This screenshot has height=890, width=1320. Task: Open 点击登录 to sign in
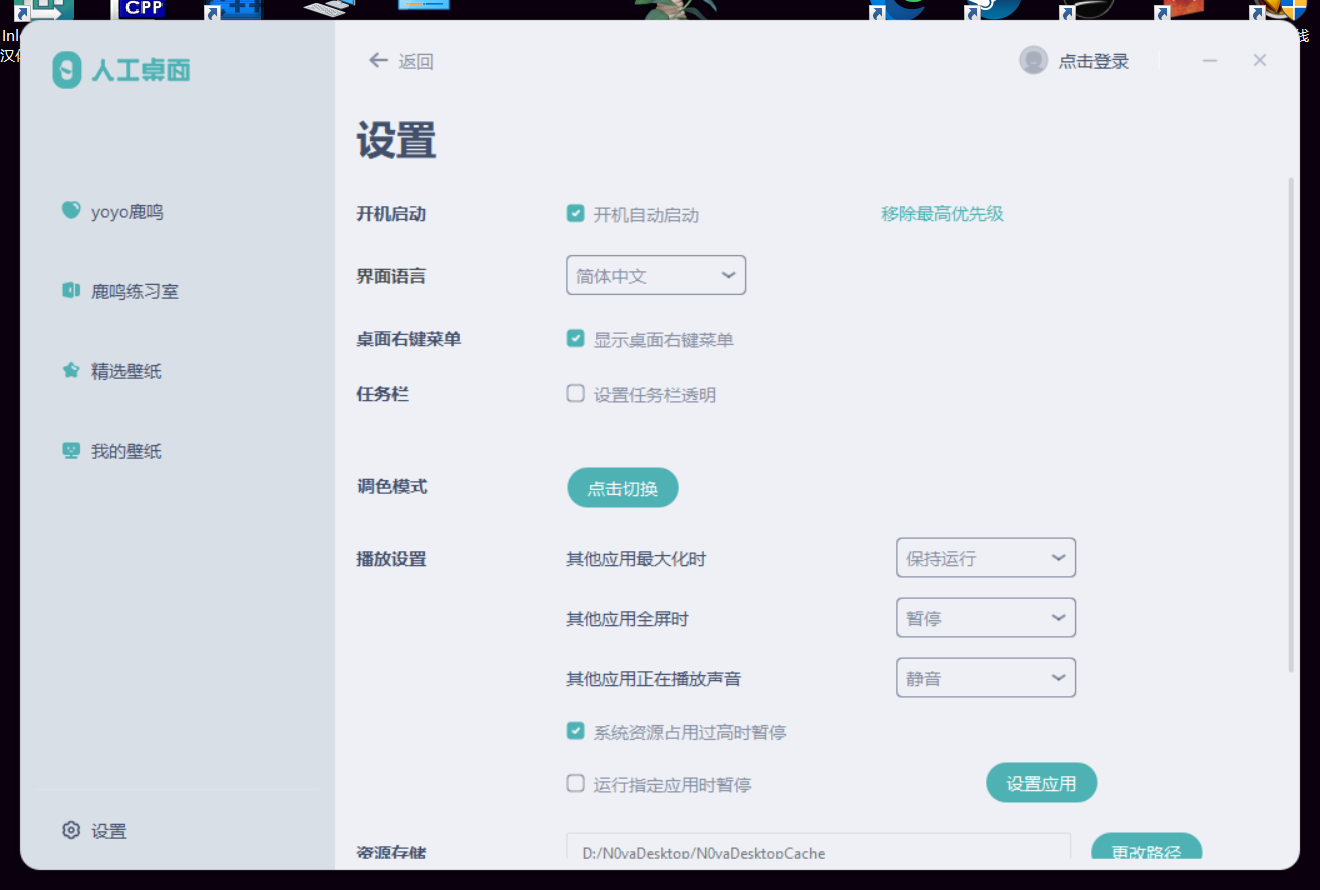(1074, 61)
